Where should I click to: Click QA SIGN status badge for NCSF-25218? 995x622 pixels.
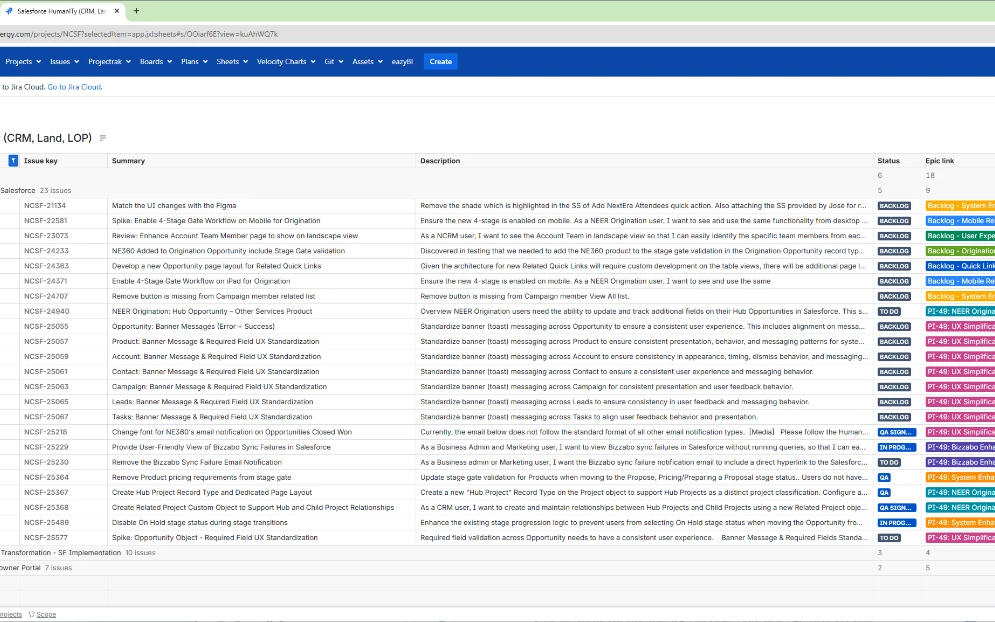tap(897, 432)
